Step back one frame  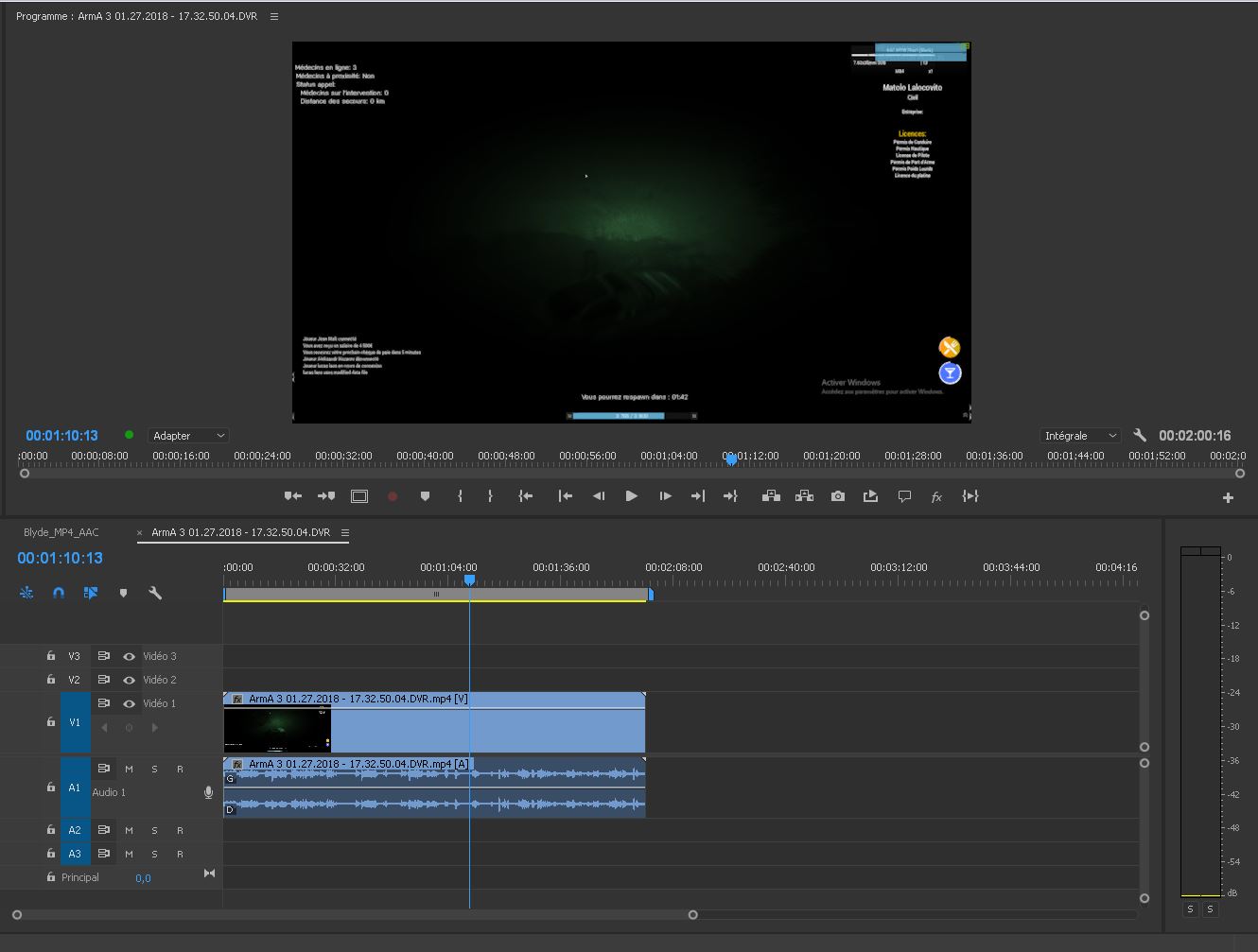coord(598,496)
